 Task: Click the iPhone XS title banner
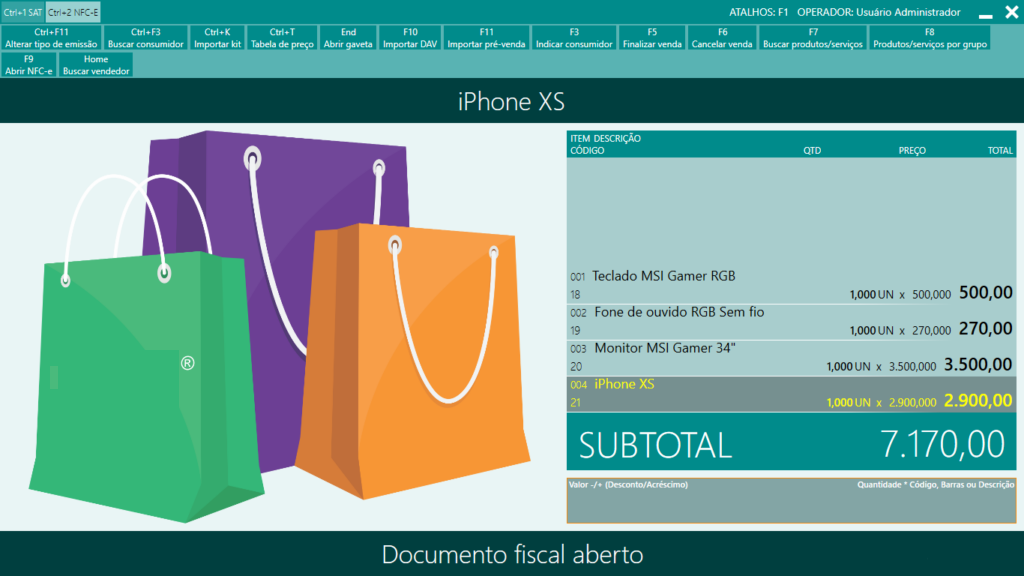[511, 101]
